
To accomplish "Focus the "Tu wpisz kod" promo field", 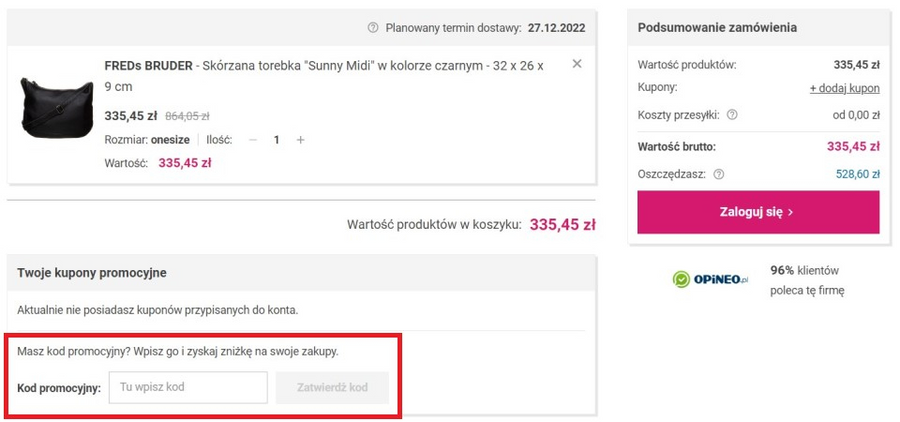I will tap(188, 387).
